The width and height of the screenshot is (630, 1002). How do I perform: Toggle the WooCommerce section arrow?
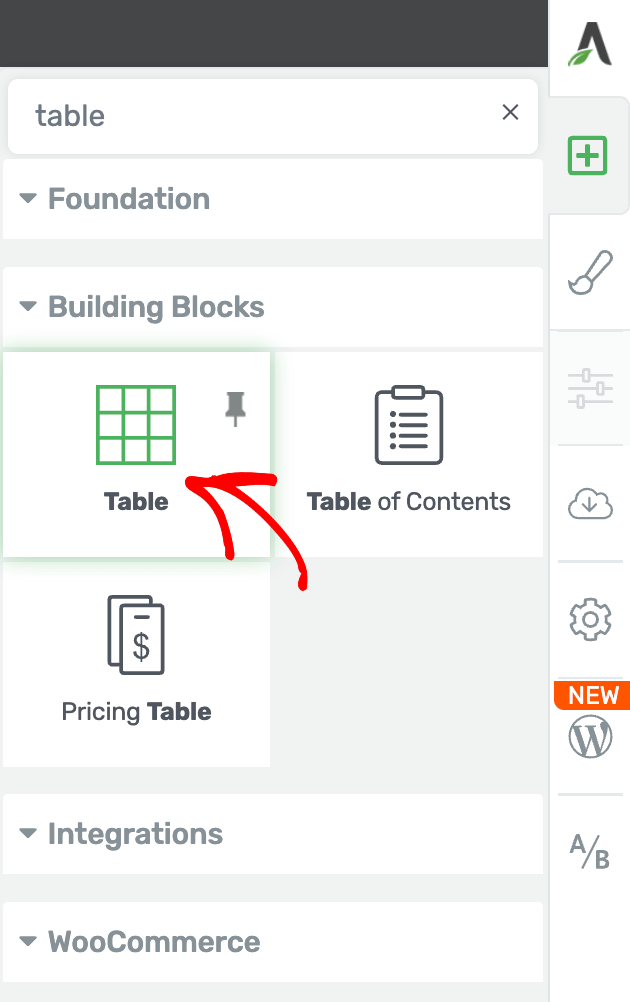tap(28, 941)
